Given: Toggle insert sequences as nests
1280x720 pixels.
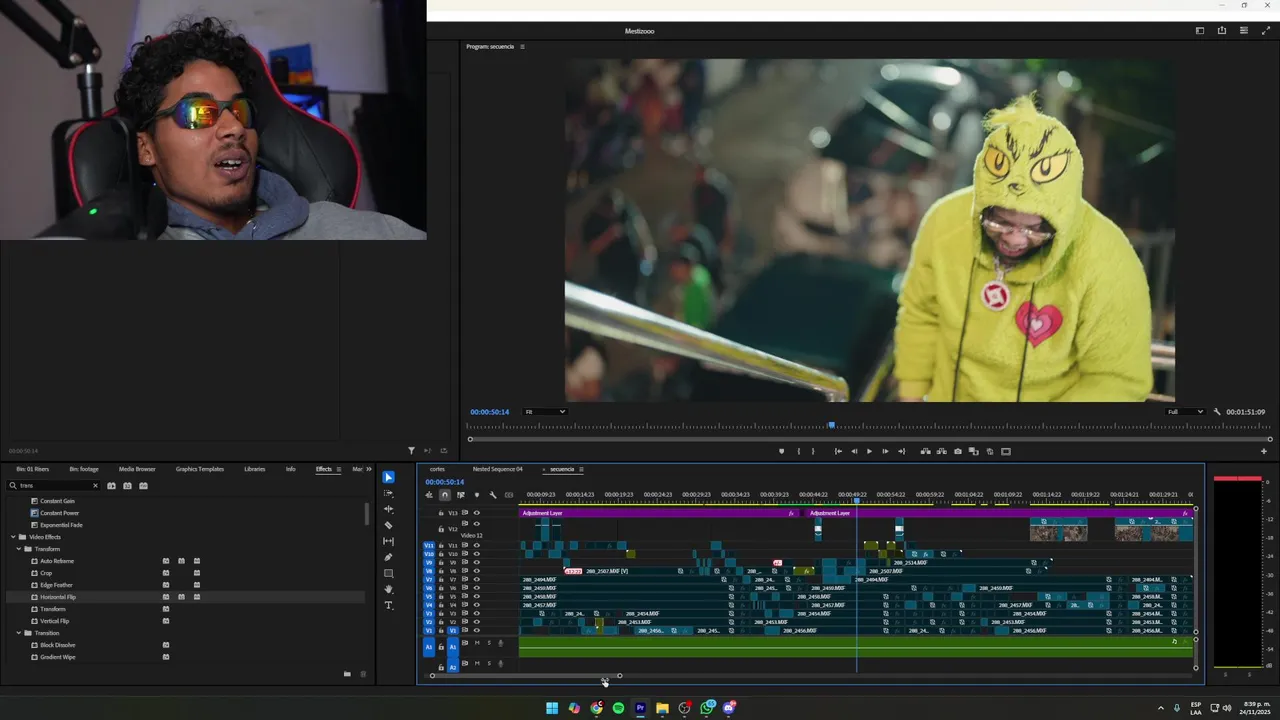Looking at the screenshot, I should click(x=429, y=495).
